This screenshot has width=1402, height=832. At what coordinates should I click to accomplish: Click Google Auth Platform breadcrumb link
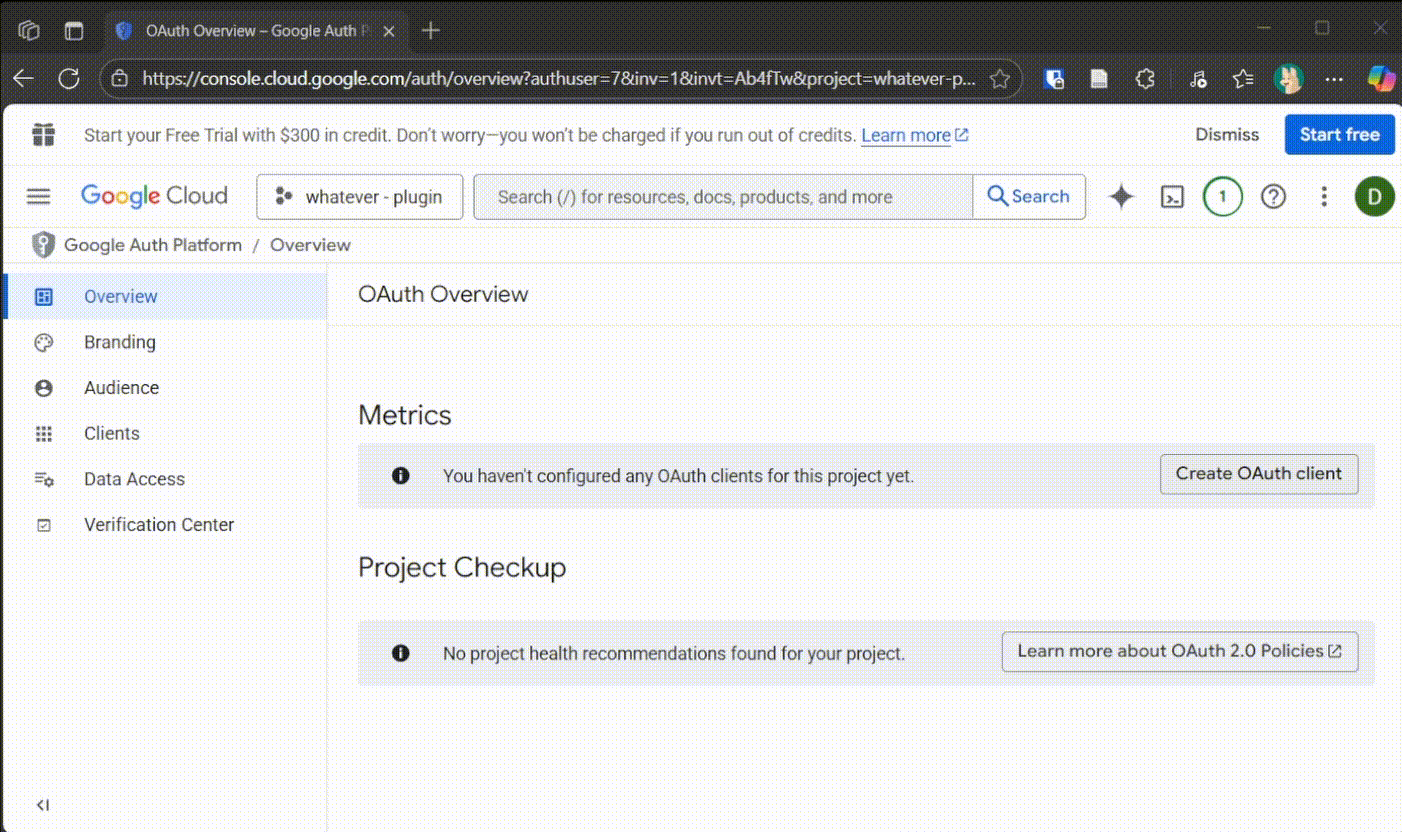(x=153, y=245)
